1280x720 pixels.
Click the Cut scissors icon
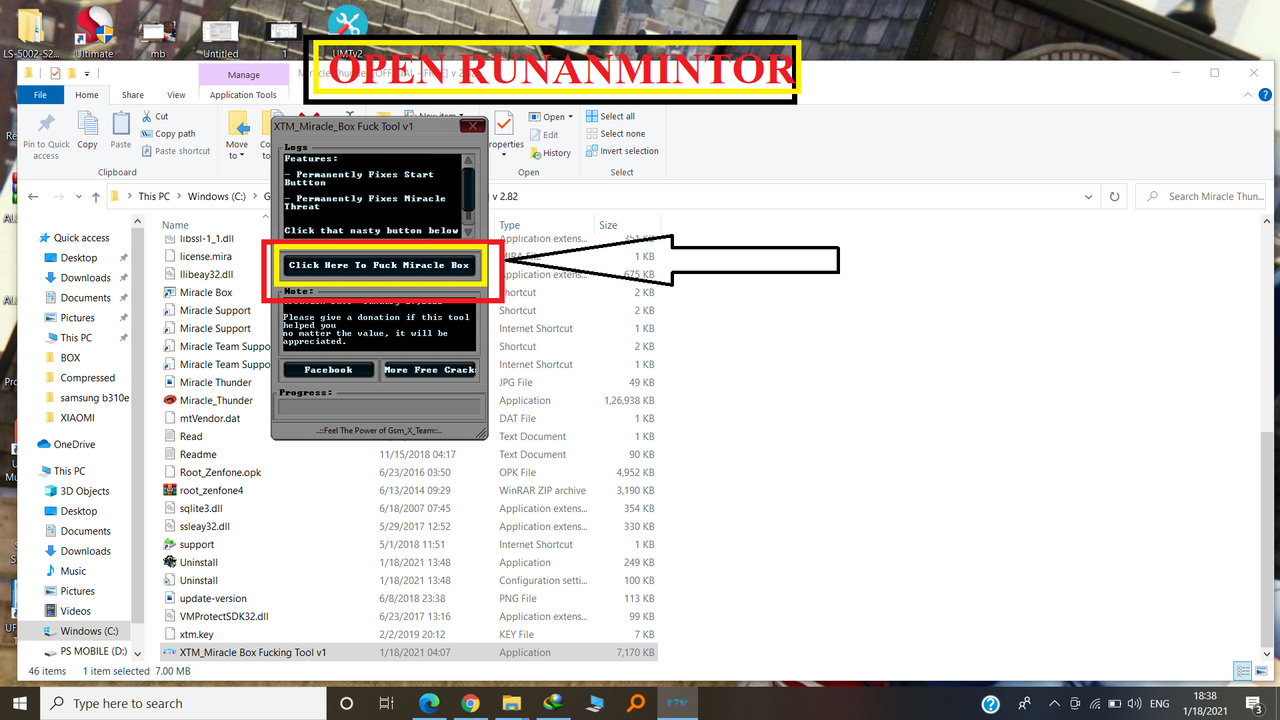click(147, 117)
